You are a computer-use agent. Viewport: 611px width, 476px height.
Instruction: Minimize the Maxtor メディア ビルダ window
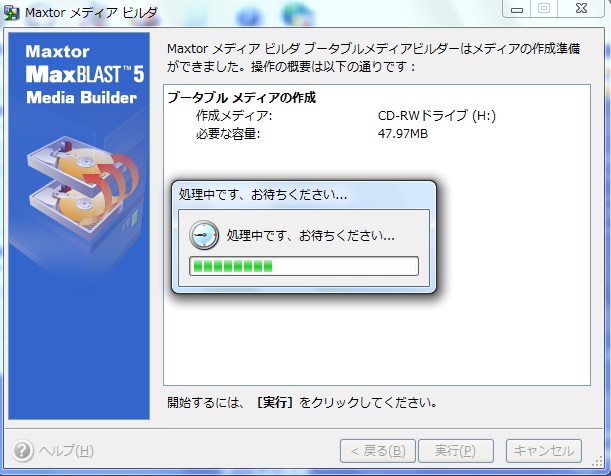[517, 9]
